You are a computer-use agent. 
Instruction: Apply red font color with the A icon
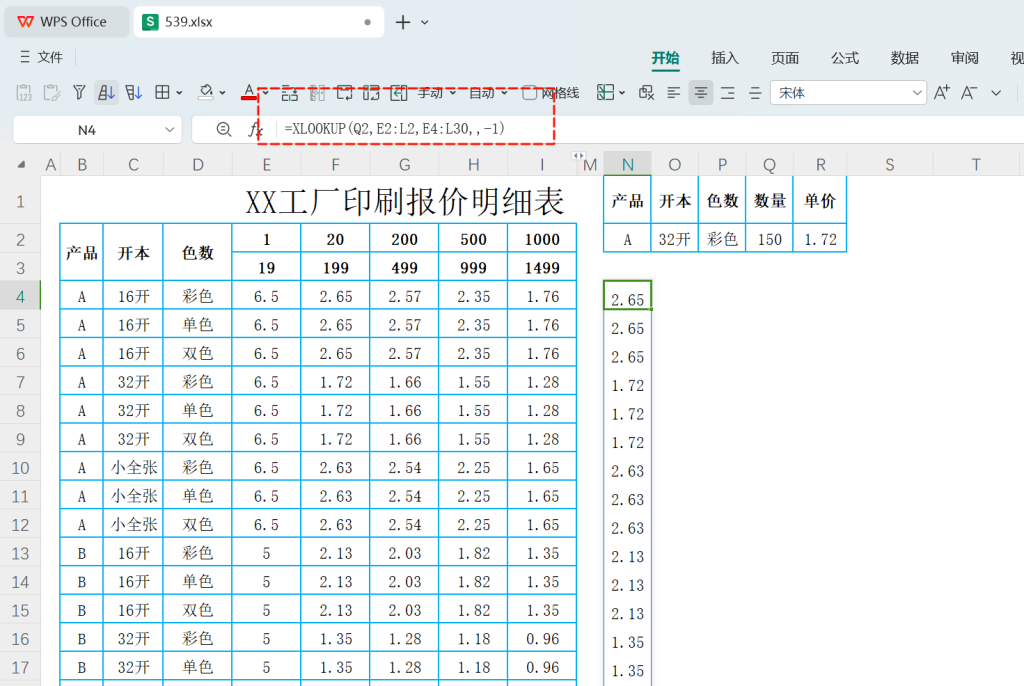[249, 93]
